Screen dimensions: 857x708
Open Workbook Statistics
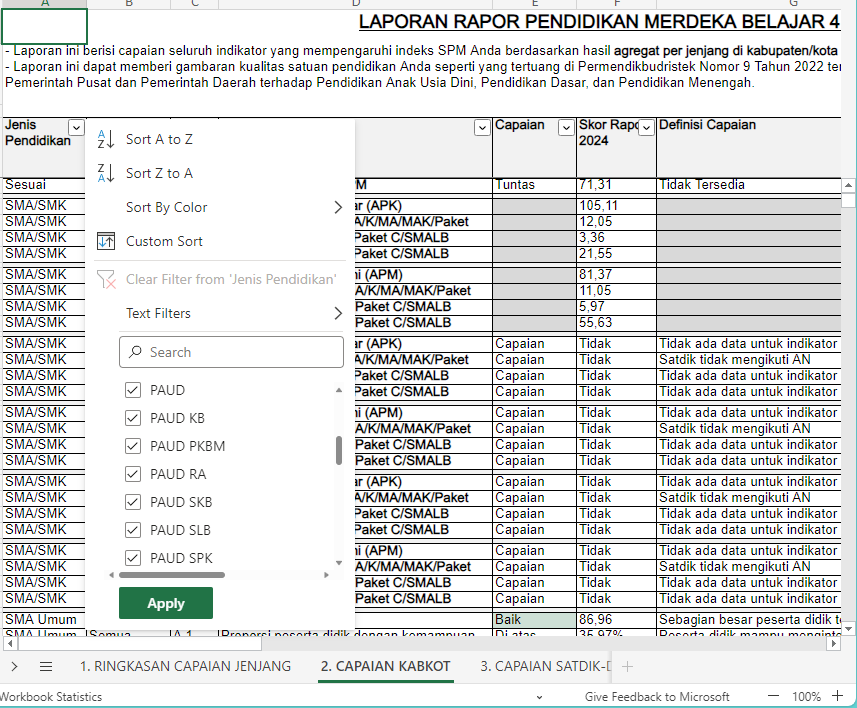point(51,697)
